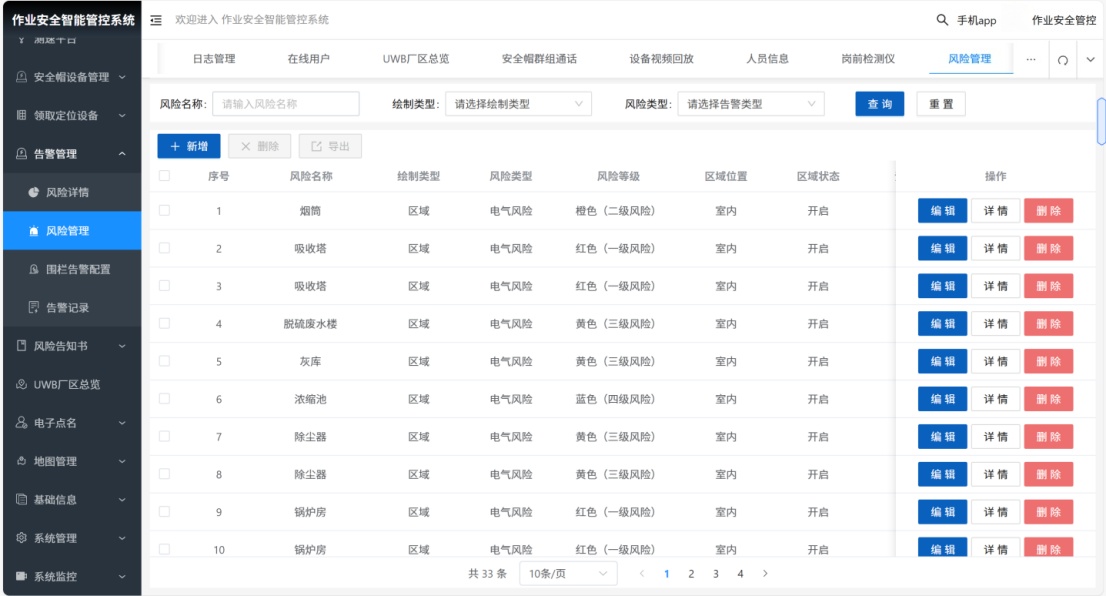Screen dimensions: 1106x596
Task: Click the vertical scrollbar on the right edge
Action: click(1101, 120)
